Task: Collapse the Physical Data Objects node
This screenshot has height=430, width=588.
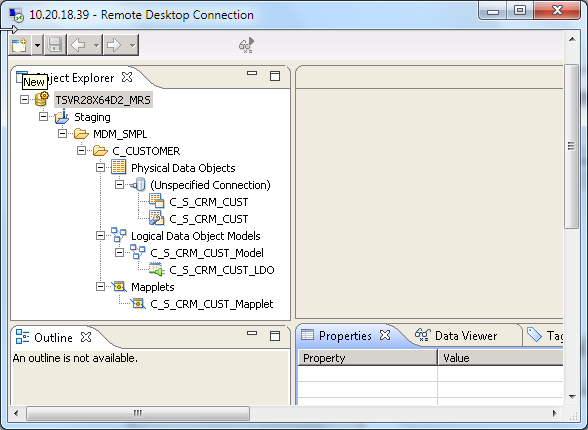Action: coord(100,168)
